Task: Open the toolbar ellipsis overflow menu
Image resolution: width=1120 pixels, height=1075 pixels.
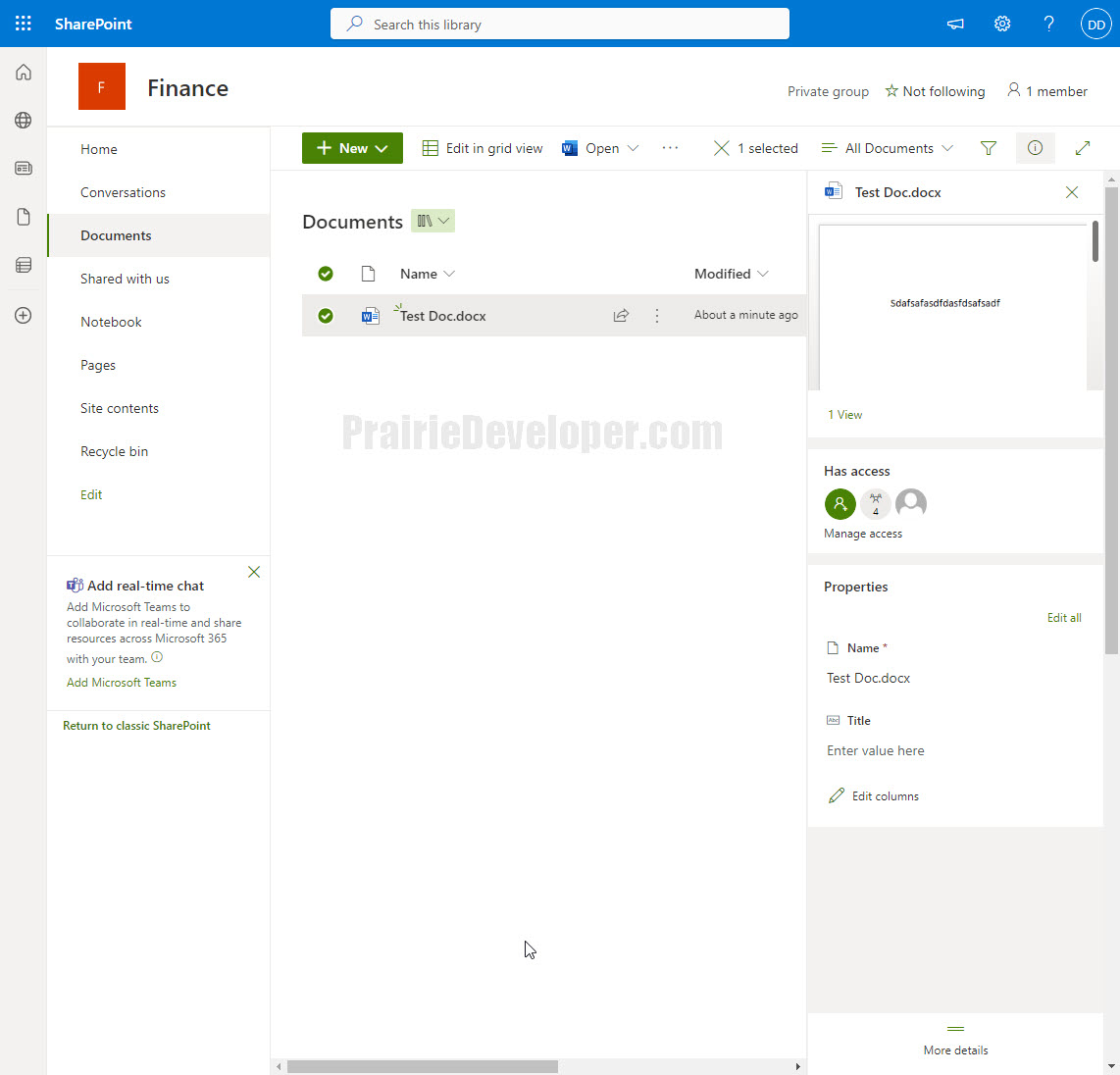Action: click(x=670, y=147)
